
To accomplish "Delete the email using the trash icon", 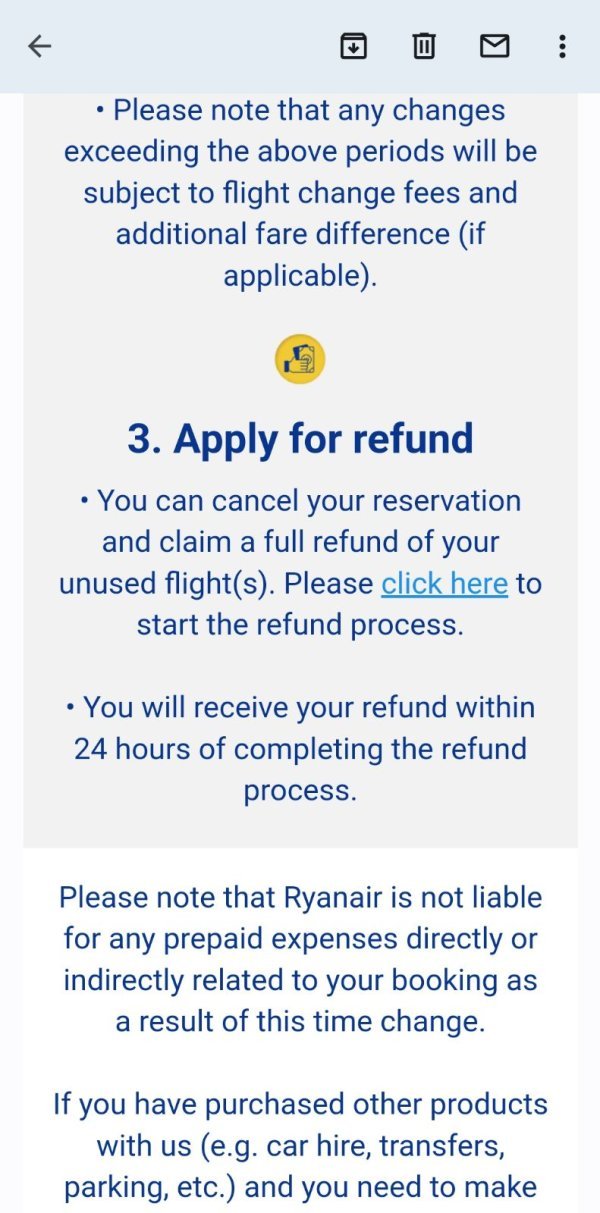I will point(424,46).
